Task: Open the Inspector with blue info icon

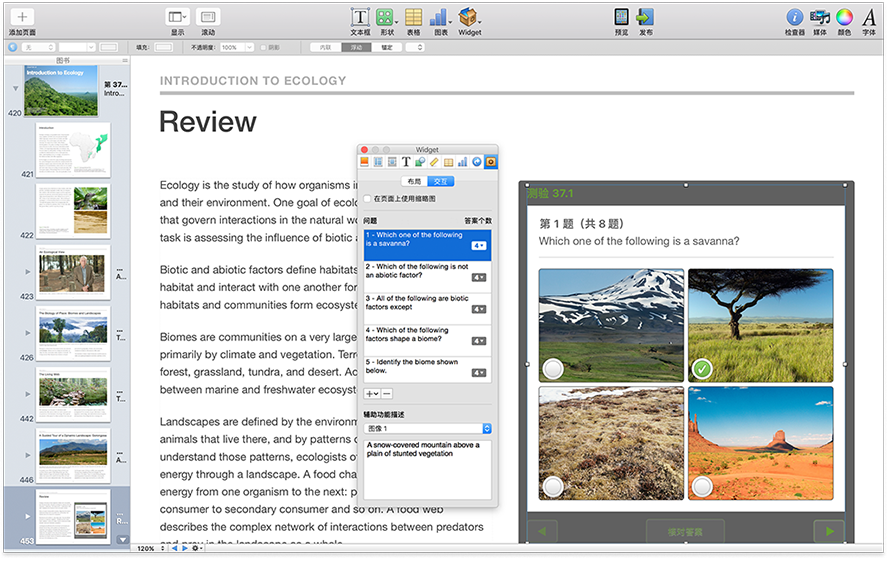Action: [x=795, y=17]
